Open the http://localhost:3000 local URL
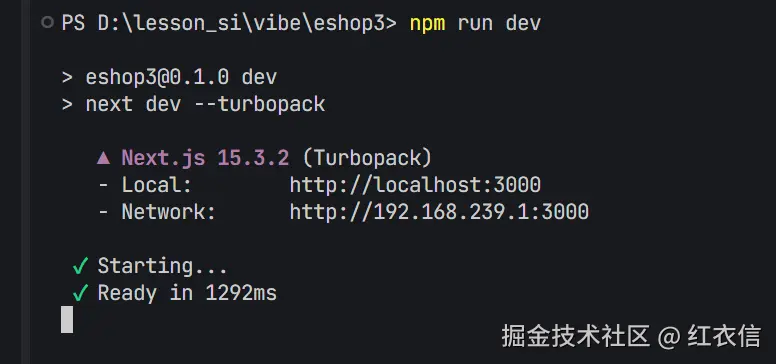The height and width of the screenshot is (364, 776). click(415, 185)
